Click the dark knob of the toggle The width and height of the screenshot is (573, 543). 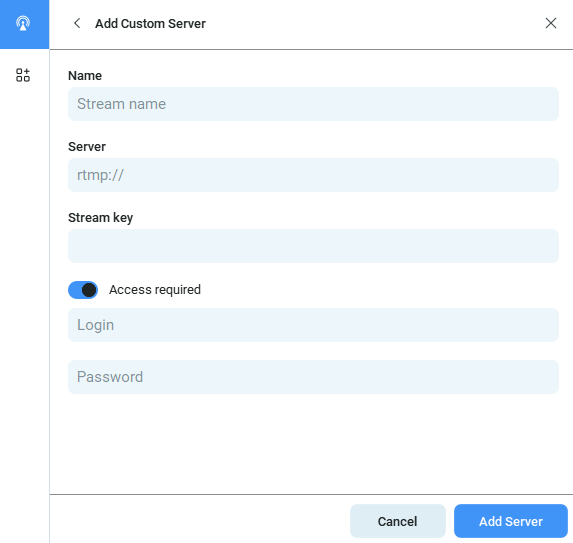(89, 290)
